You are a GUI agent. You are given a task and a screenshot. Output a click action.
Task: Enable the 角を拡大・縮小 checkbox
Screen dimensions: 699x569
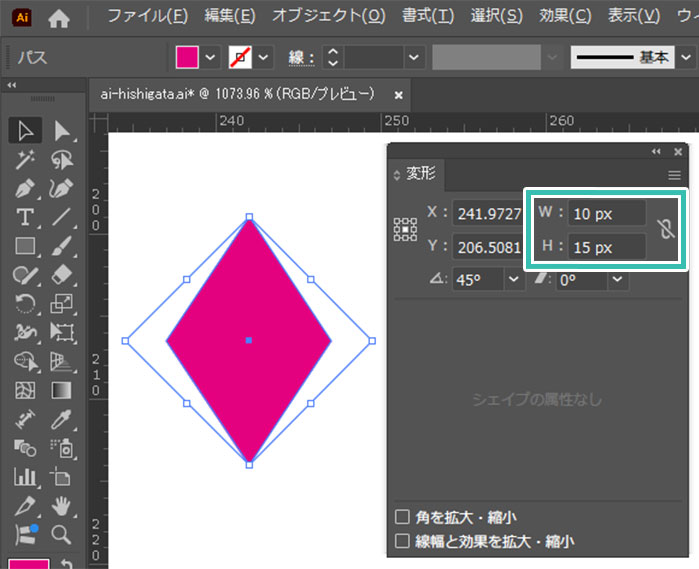(403, 517)
